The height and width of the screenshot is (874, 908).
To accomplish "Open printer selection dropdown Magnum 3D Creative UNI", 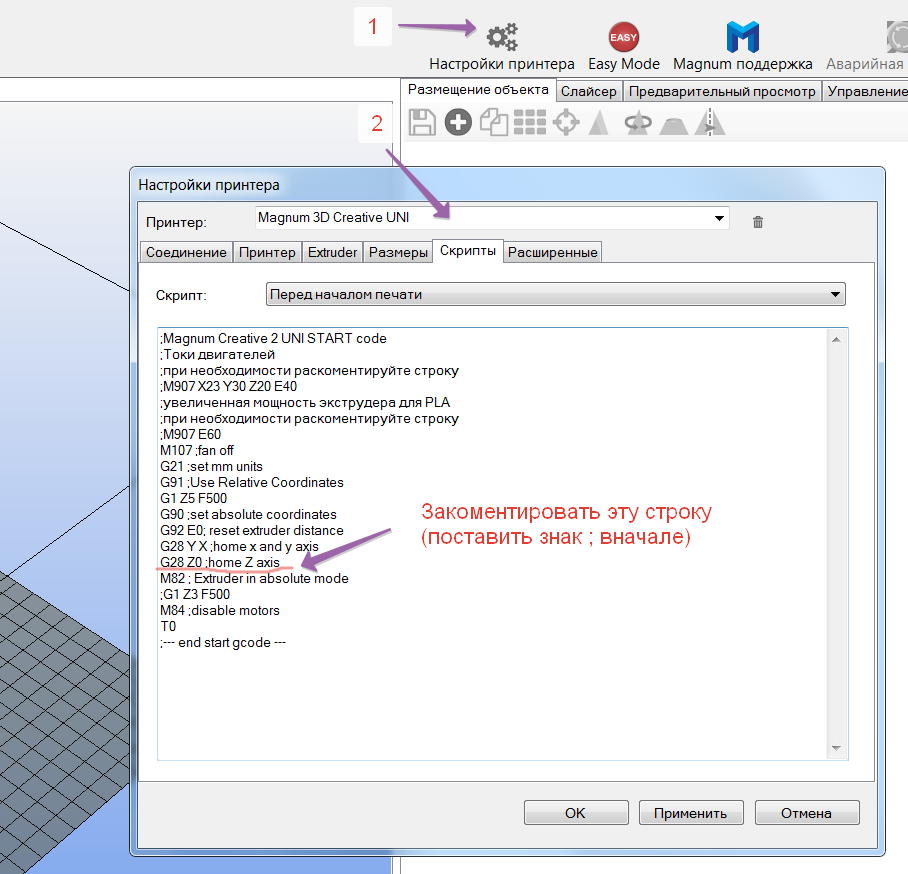I will 492,218.
